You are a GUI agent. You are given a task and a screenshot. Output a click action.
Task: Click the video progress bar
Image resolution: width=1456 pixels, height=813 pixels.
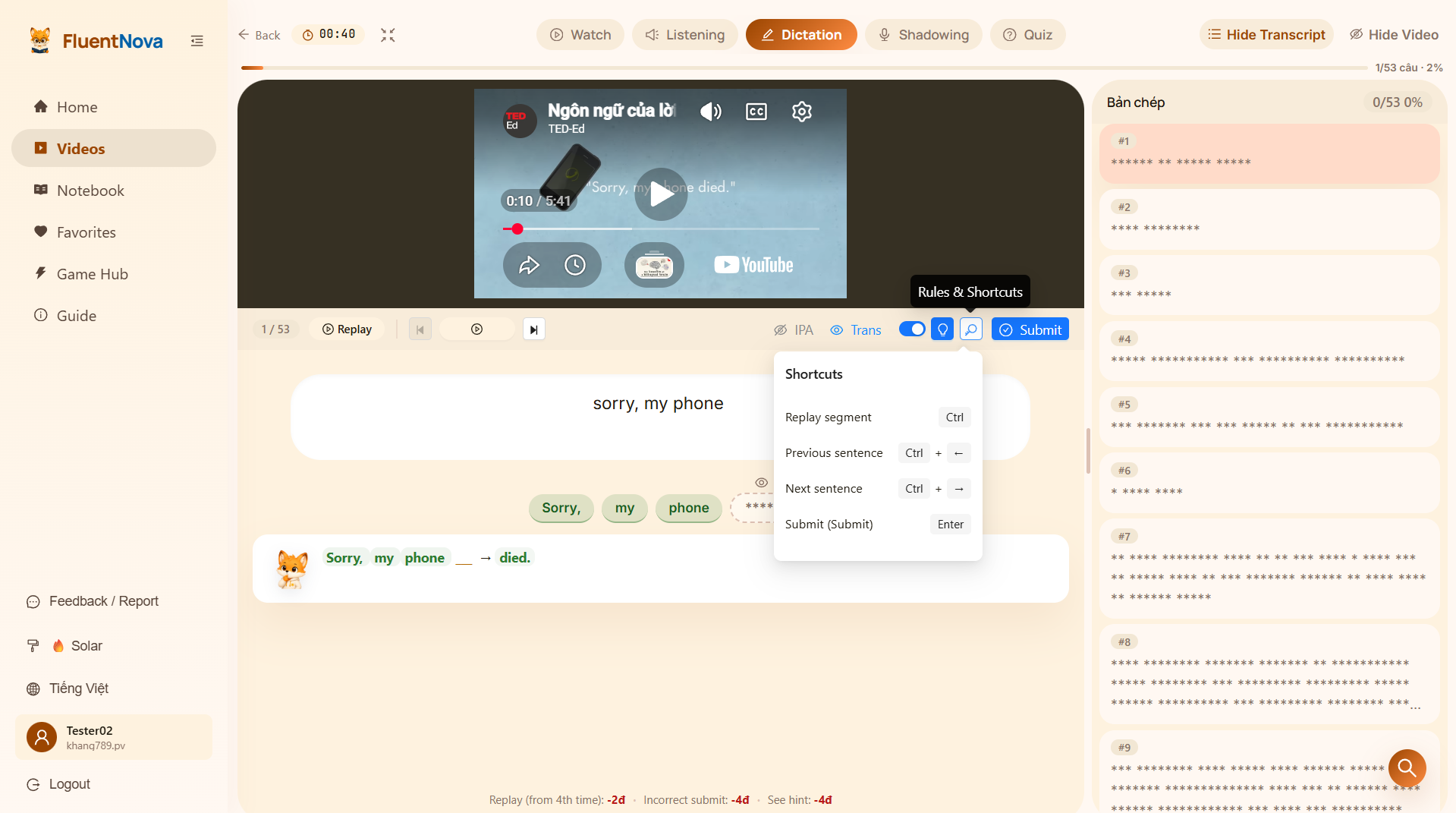[661, 228]
